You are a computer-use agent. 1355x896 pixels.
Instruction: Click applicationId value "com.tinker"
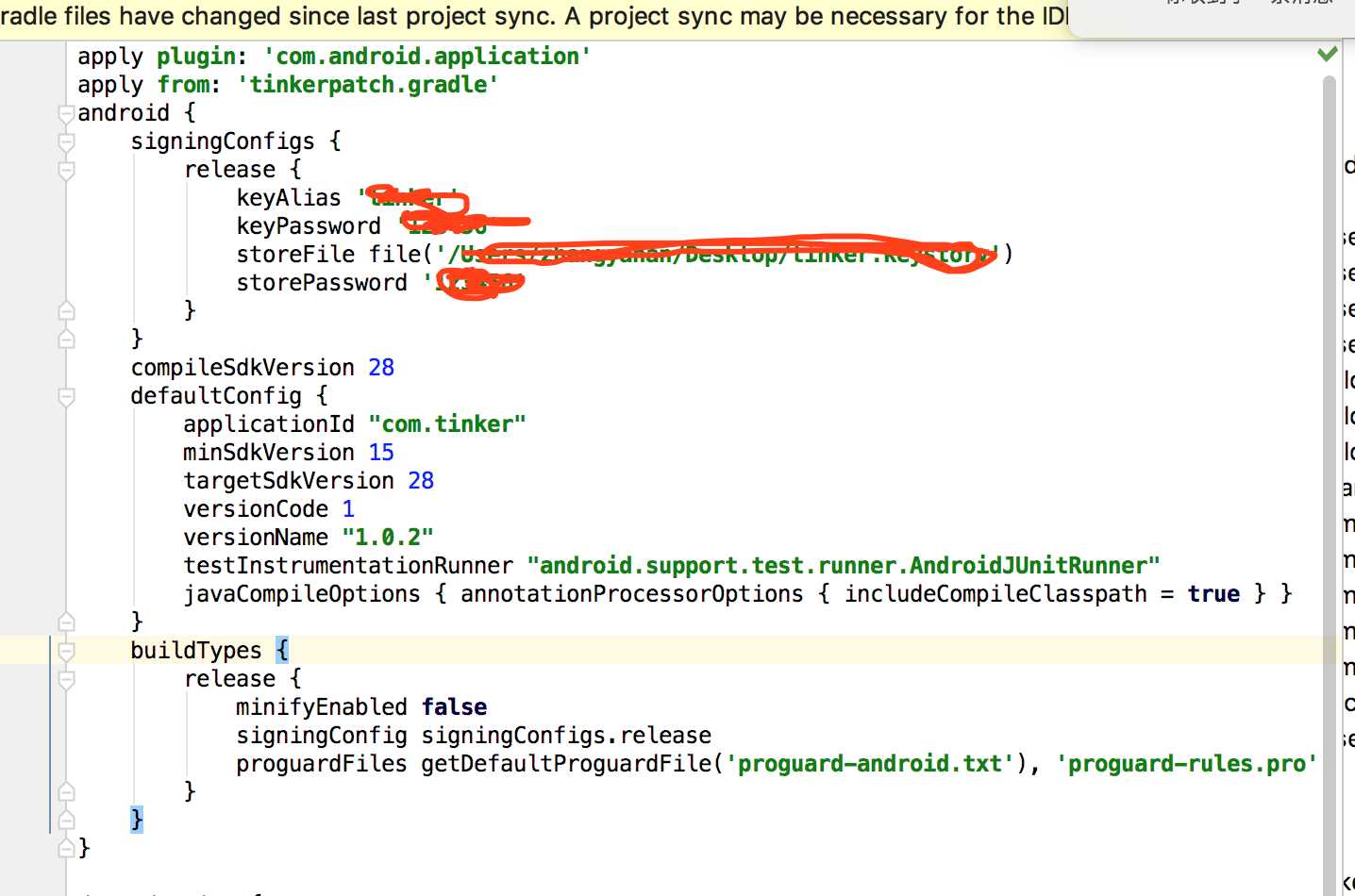tap(447, 424)
